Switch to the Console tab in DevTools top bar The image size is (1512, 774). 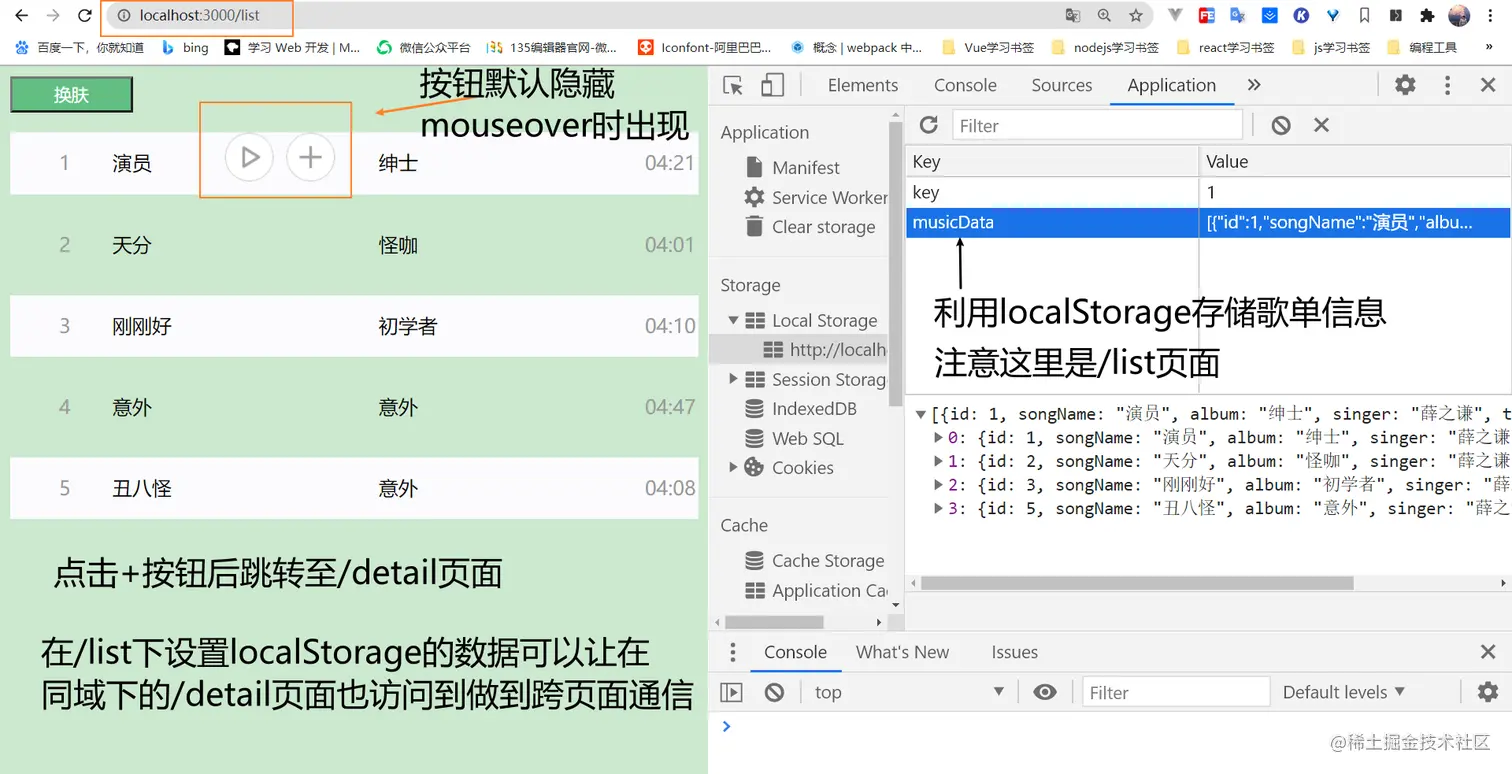(965, 86)
